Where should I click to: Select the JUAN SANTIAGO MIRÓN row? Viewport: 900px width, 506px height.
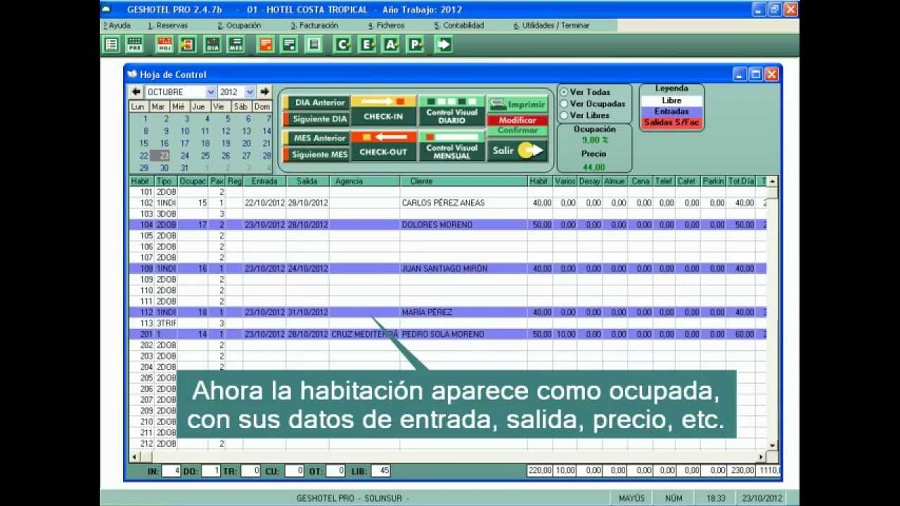coord(448,268)
